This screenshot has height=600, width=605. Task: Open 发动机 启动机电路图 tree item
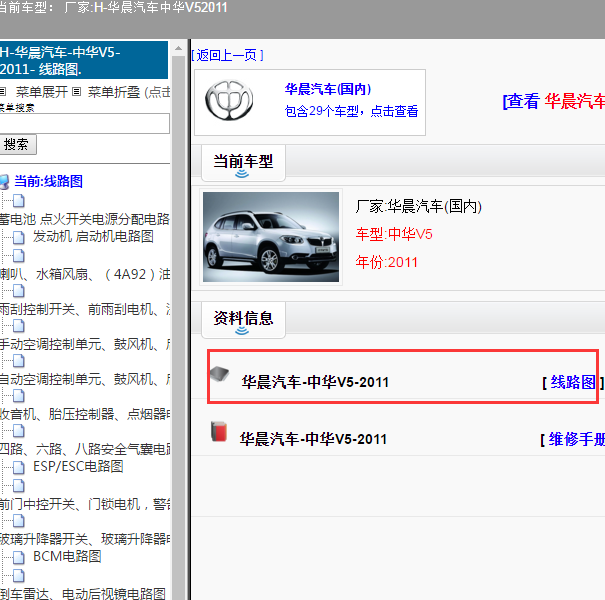click(x=93, y=237)
